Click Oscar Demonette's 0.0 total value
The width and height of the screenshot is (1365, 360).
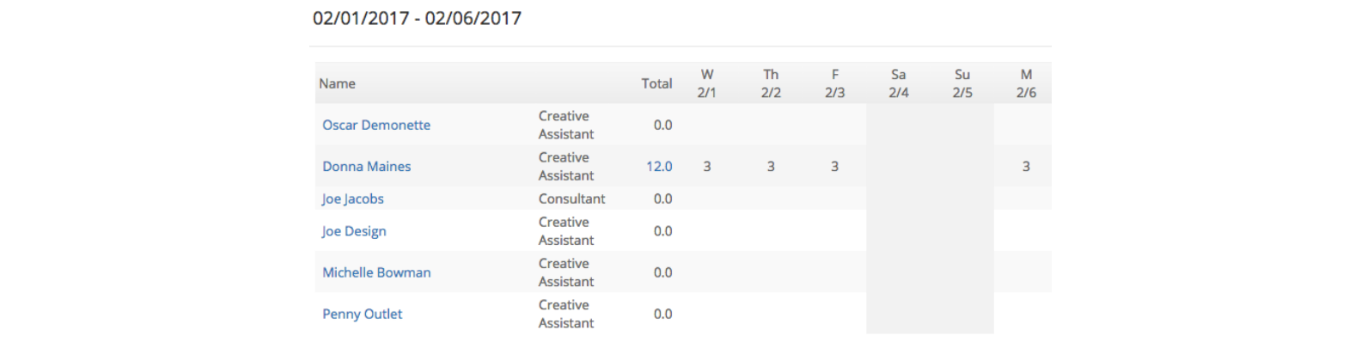(663, 125)
